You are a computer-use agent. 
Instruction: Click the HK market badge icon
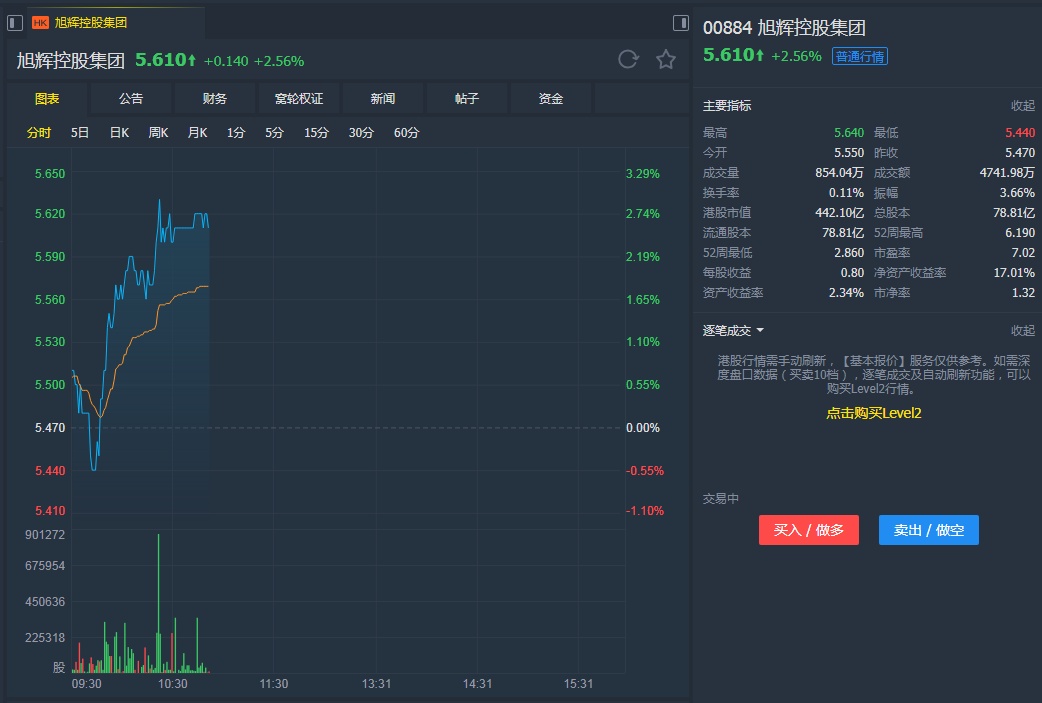(x=41, y=23)
